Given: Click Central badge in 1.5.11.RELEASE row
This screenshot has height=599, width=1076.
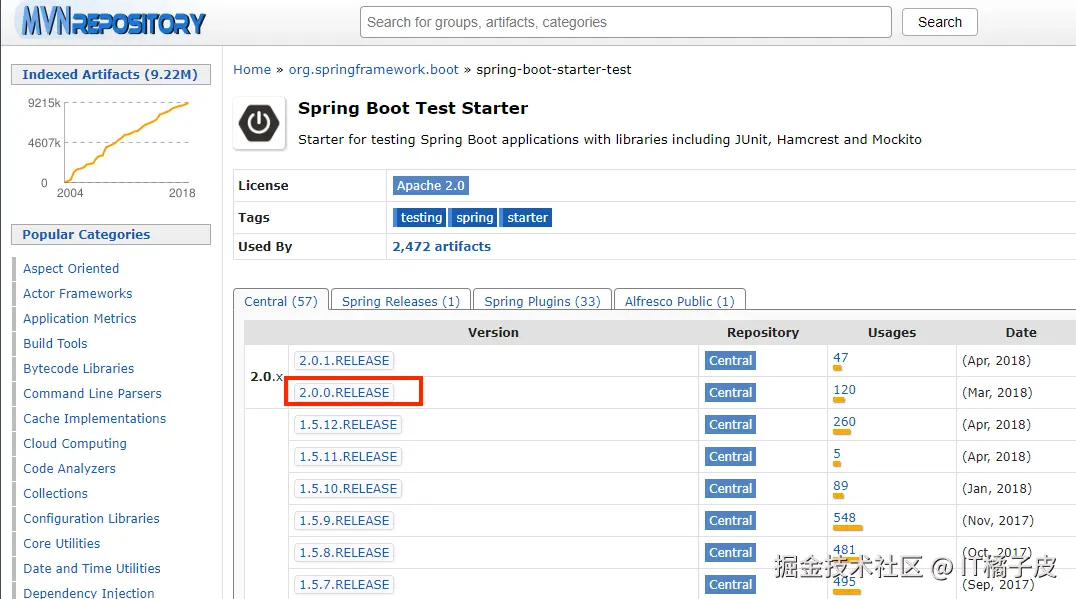Looking at the screenshot, I should click(x=730, y=457).
